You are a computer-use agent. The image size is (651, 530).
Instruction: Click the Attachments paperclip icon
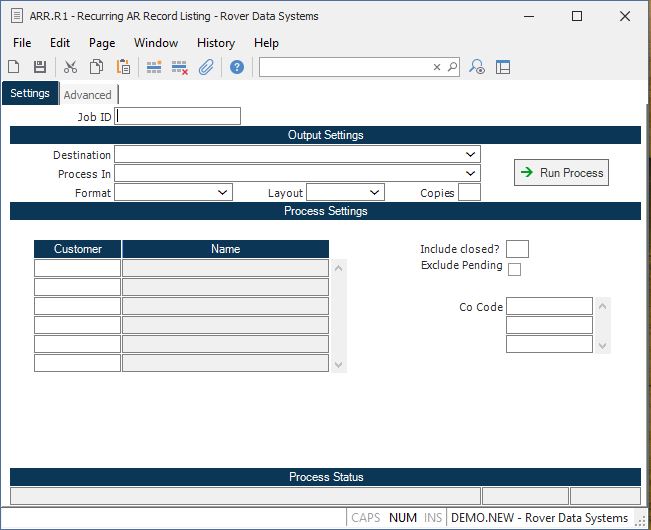[206, 67]
